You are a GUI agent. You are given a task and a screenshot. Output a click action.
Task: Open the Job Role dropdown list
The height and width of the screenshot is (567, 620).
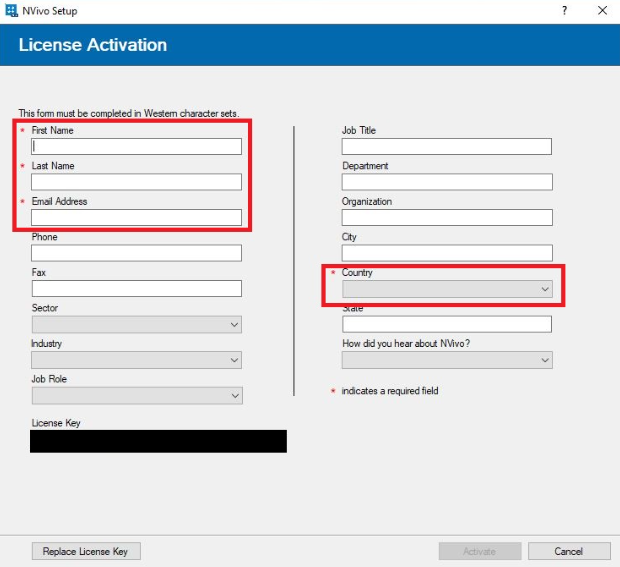(x=137, y=396)
